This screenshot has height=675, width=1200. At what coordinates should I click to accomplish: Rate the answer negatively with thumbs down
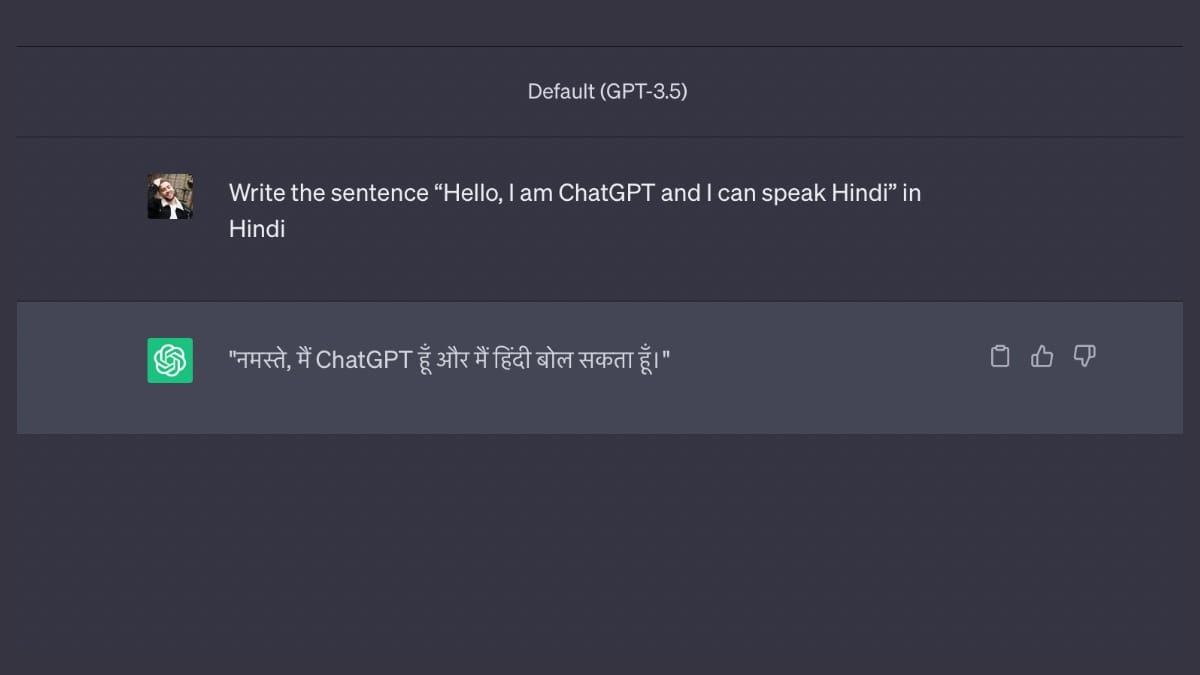click(1085, 356)
